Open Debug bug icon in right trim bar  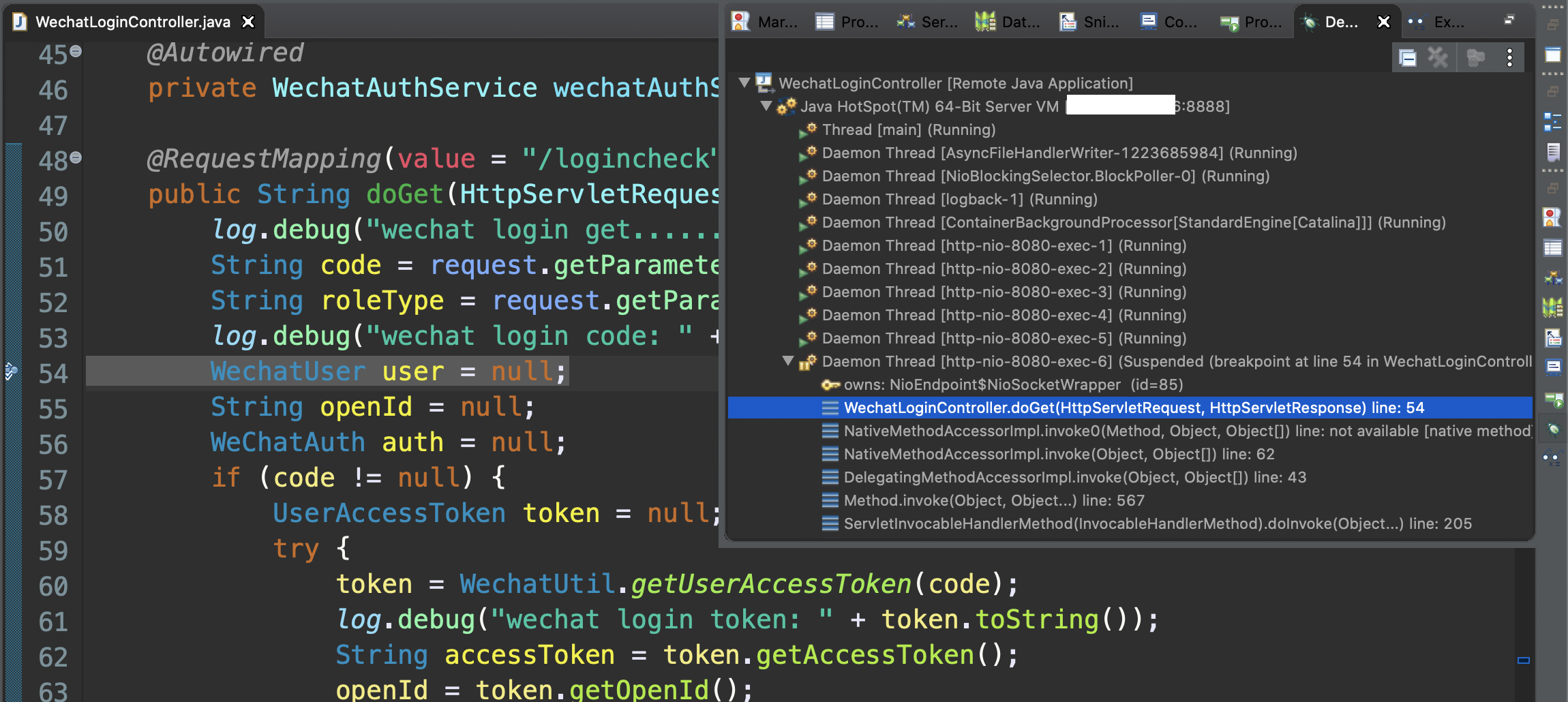click(x=1553, y=429)
